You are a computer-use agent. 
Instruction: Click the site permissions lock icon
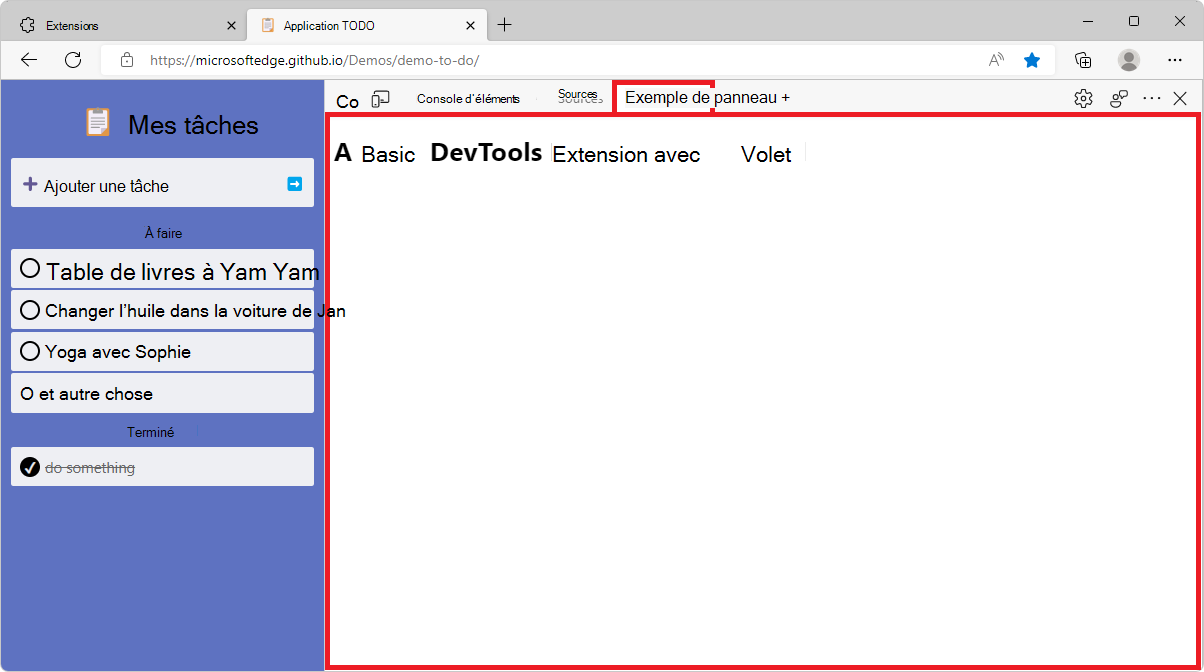tap(127, 60)
